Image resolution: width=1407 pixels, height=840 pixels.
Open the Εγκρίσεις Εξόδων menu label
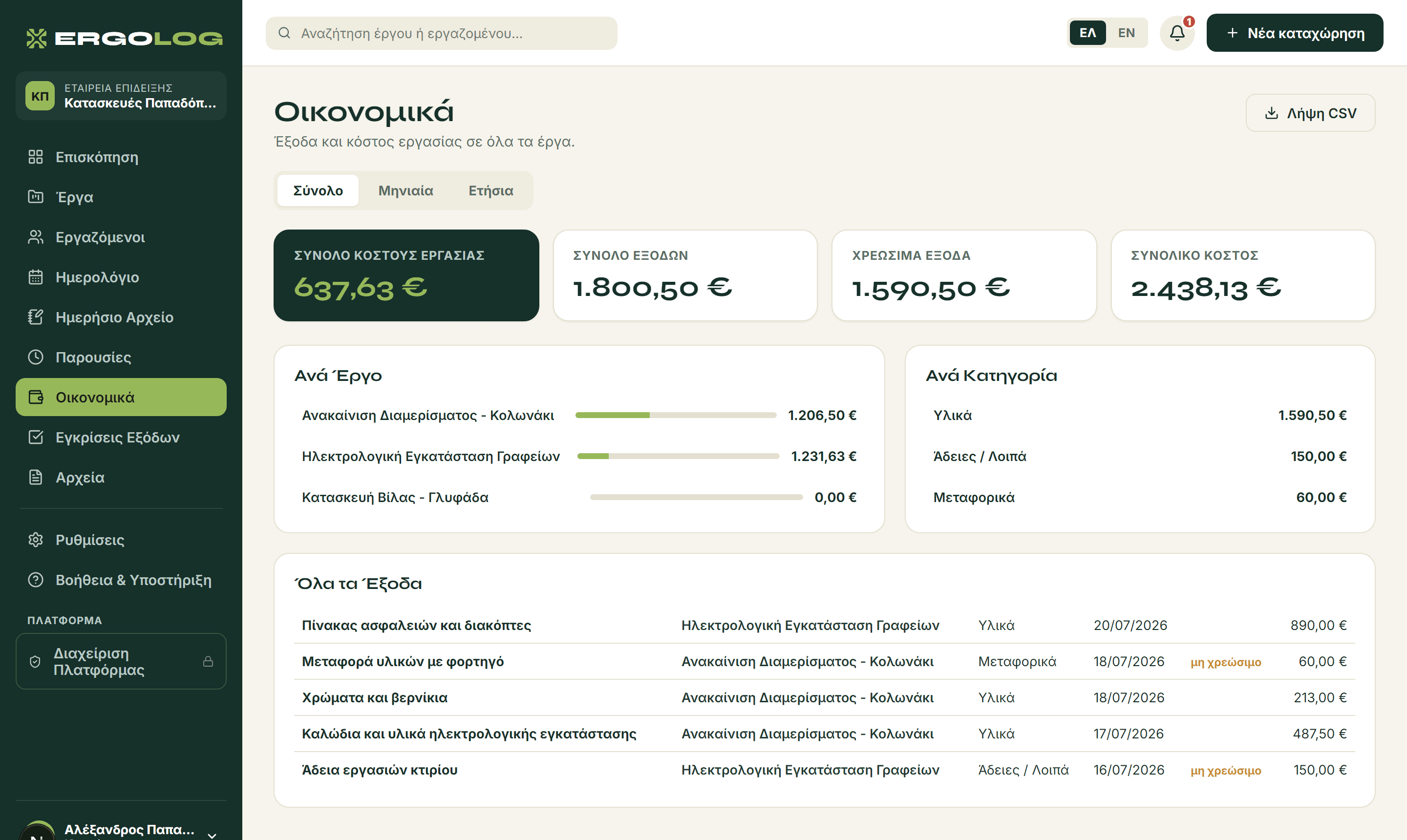click(118, 437)
